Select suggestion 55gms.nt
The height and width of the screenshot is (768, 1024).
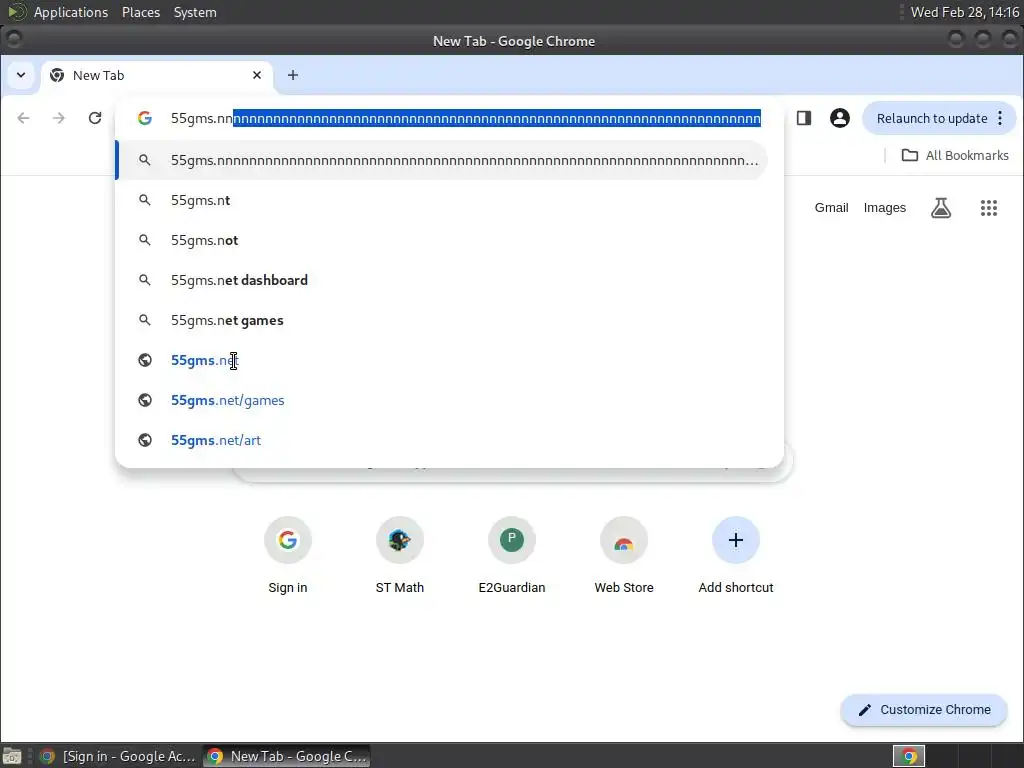coord(441,200)
